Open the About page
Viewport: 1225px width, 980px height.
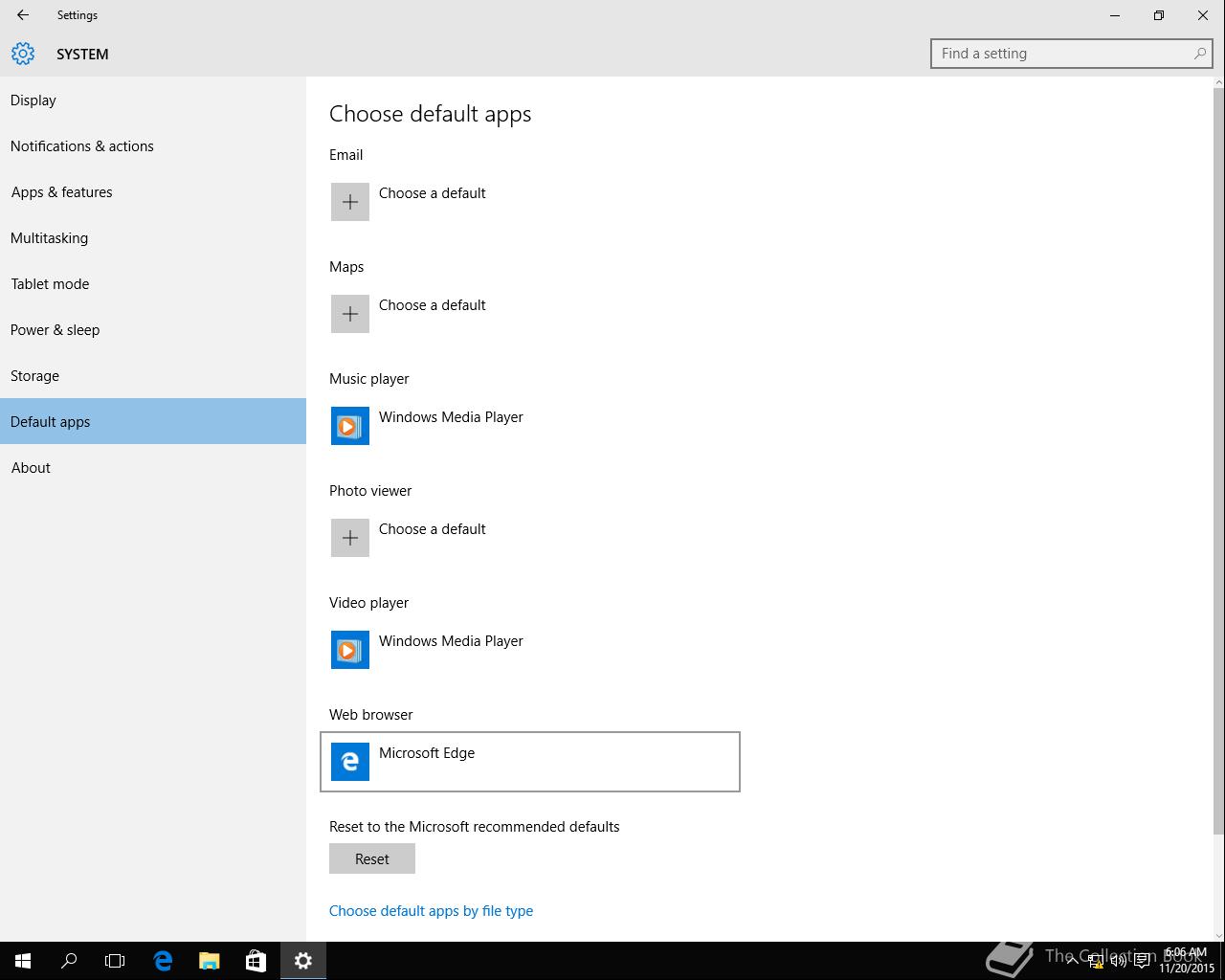point(153,468)
